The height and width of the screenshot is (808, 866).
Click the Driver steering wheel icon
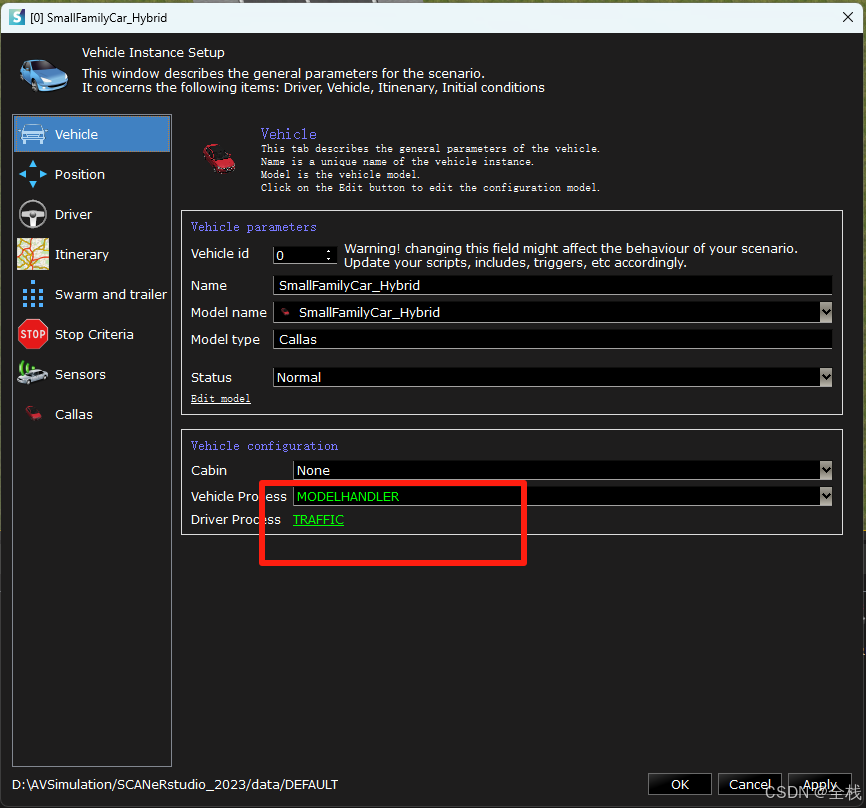pos(33,214)
